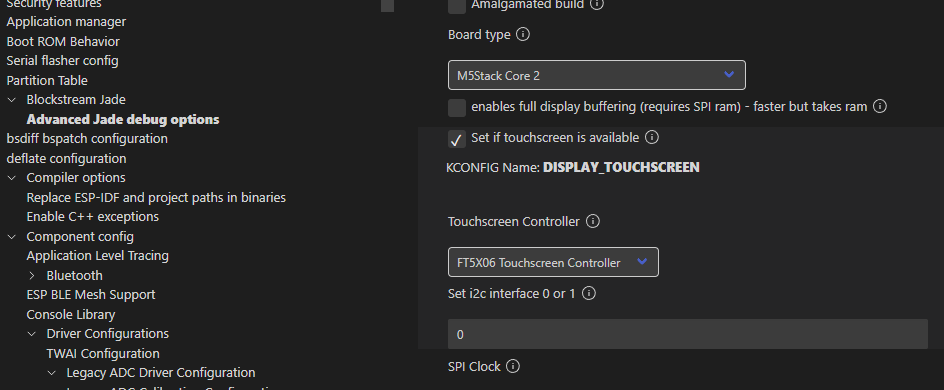The width and height of the screenshot is (944, 390).
Task: Uncheck Set if touchscreen is available
Action: pyautogui.click(x=457, y=139)
